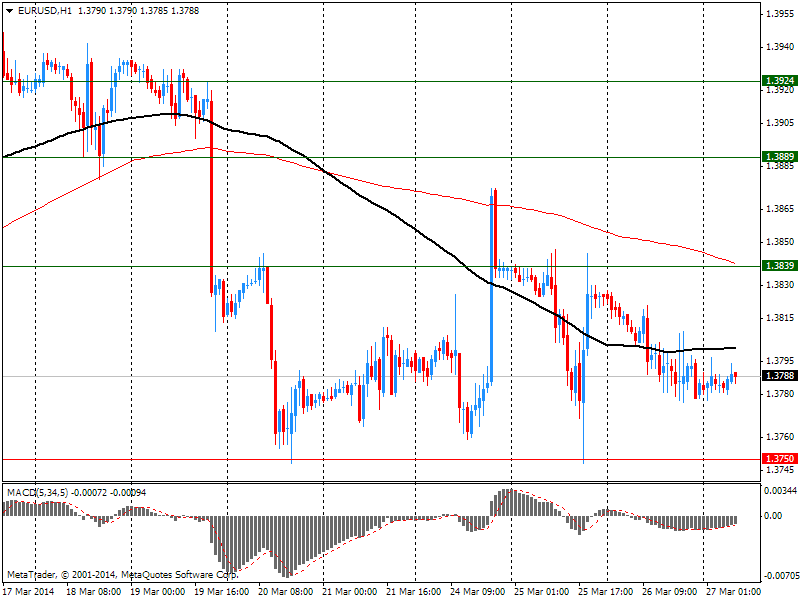
Task: Select the green 1.3889 level price tag
Action: coord(780,157)
